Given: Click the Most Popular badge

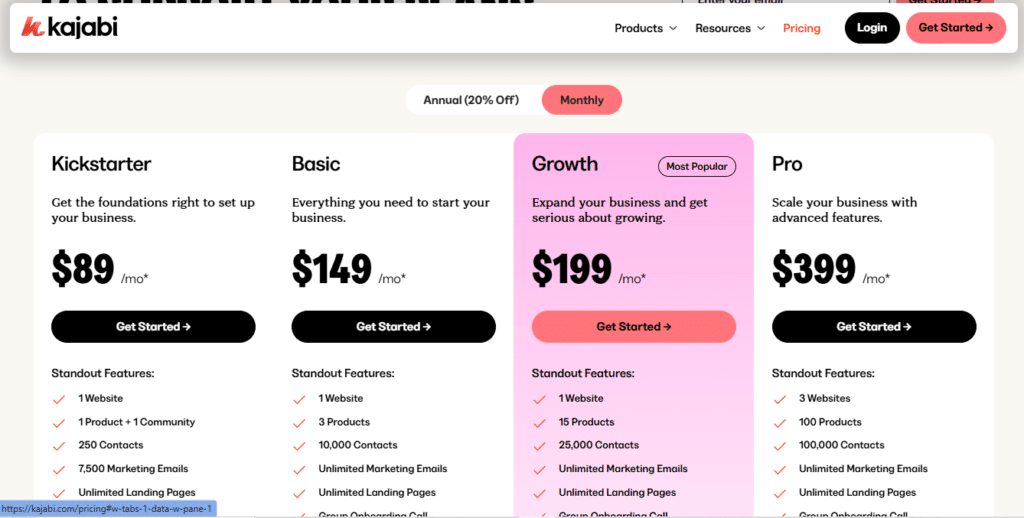Looking at the screenshot, I should [x=697, y=167].
